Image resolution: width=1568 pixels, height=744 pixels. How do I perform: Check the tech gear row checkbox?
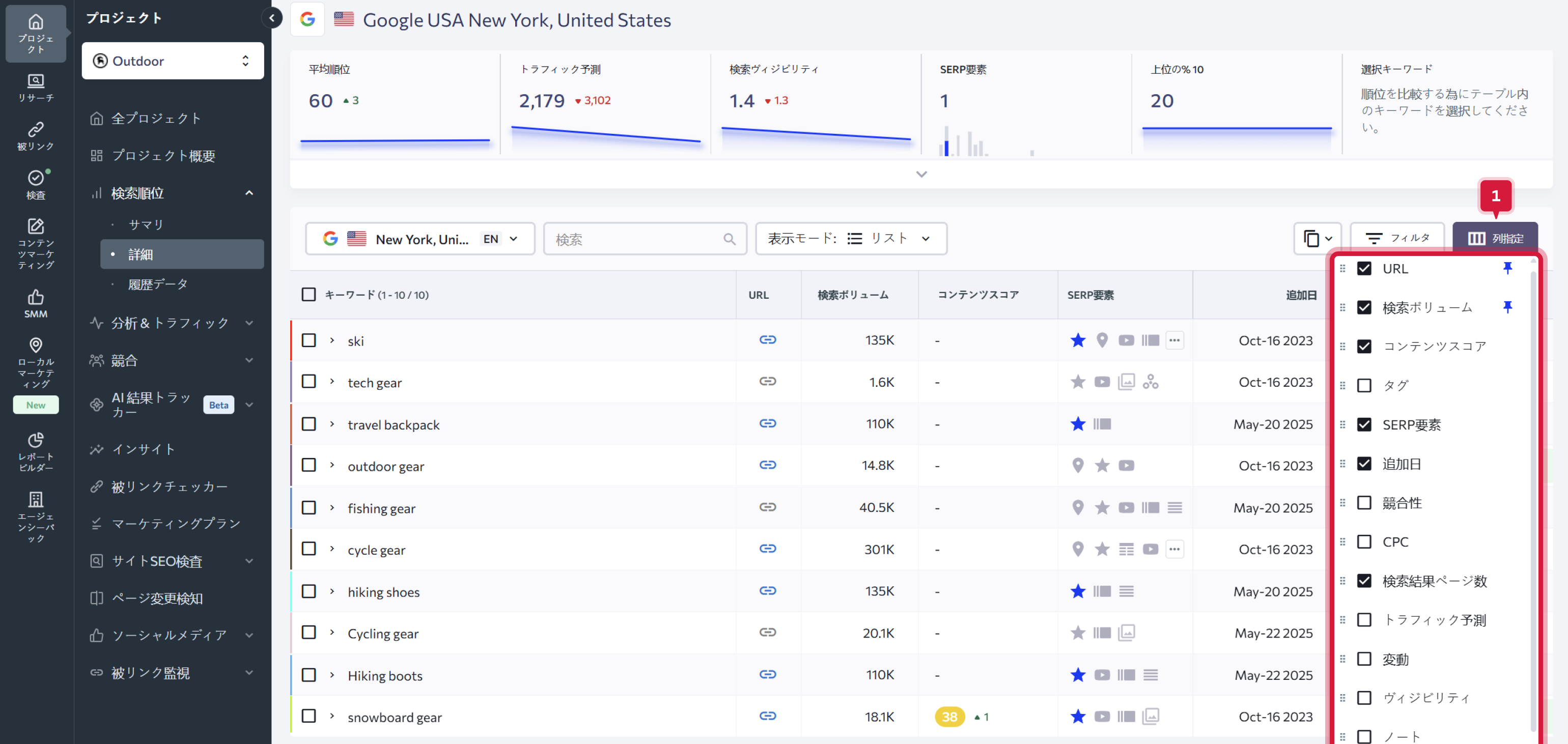[309, 382]
